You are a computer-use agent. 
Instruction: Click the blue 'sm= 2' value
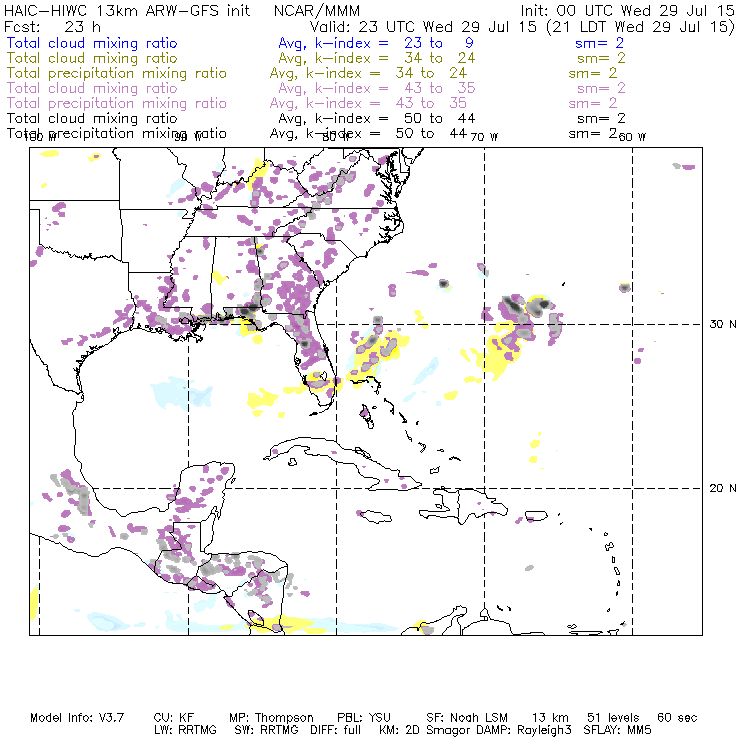tap(599, 43)
